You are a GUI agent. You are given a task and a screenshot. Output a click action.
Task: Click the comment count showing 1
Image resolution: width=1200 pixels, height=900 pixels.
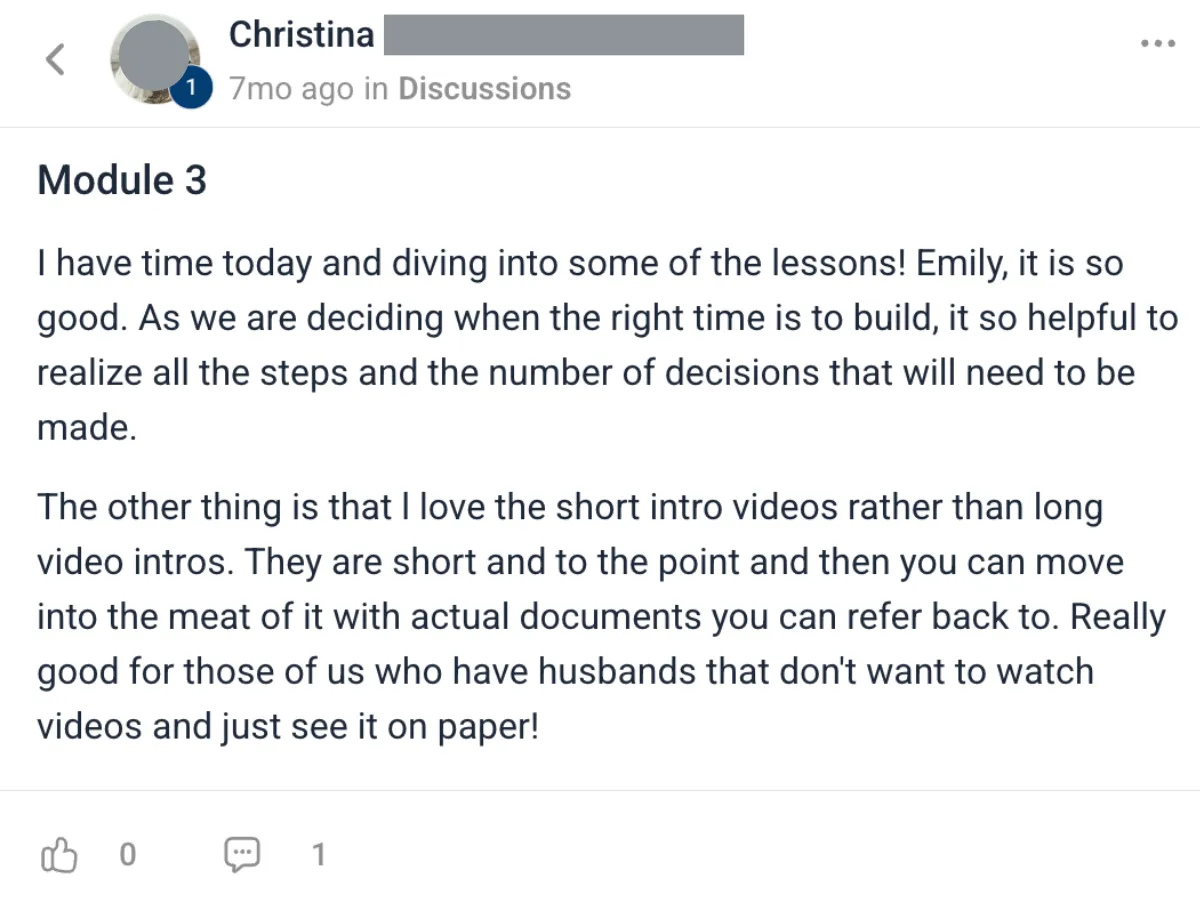[x=318, y=855]
